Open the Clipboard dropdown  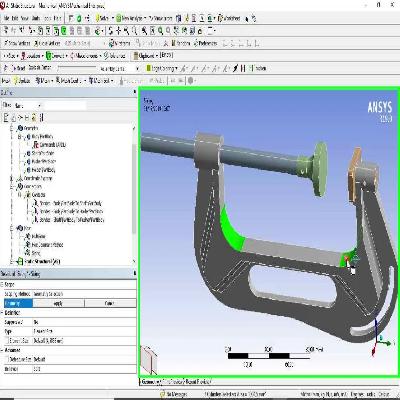pyautogui.click(x=146, y=56)
